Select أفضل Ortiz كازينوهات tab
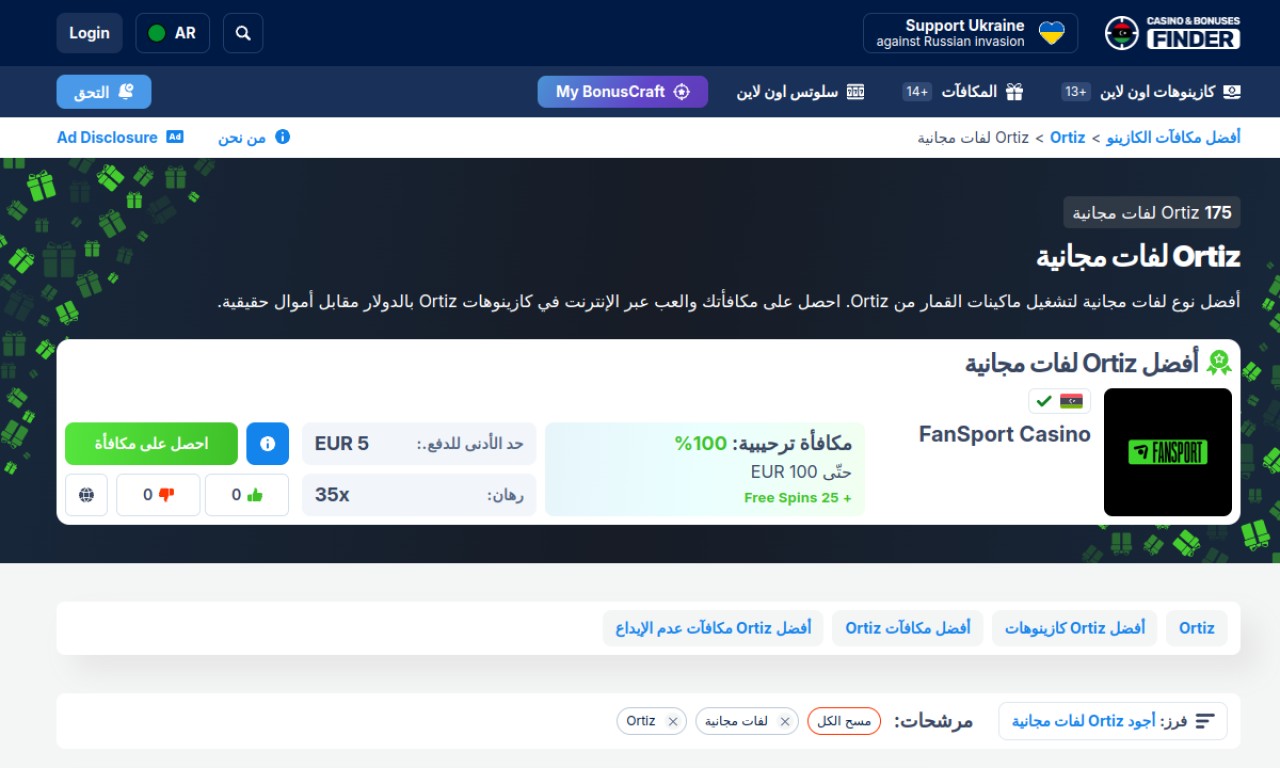Viewport: 1280px width, 768px height. pyautogui.click(x=1075, y=628)
